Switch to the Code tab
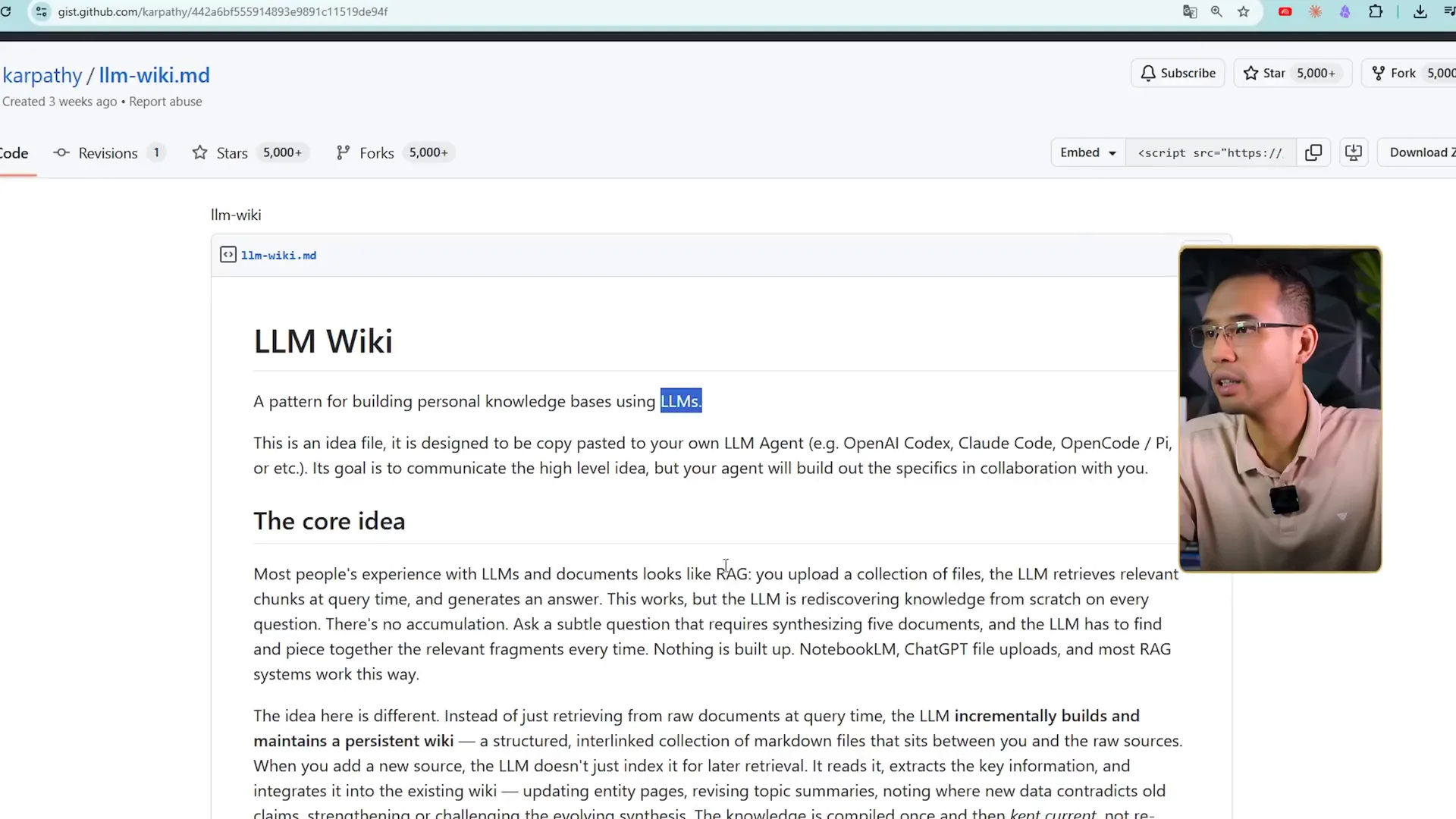The height and width of the screenshot is (819, 1456). 14,153
